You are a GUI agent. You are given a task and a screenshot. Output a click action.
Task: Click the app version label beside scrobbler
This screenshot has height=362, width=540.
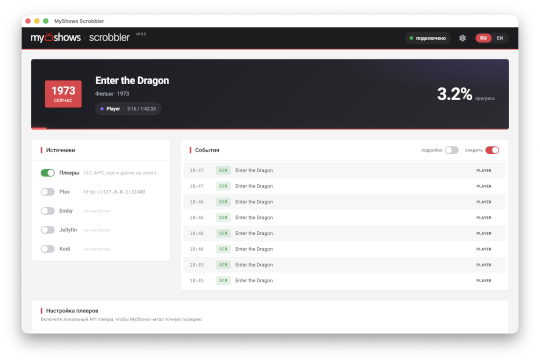(x=141, y=34)
